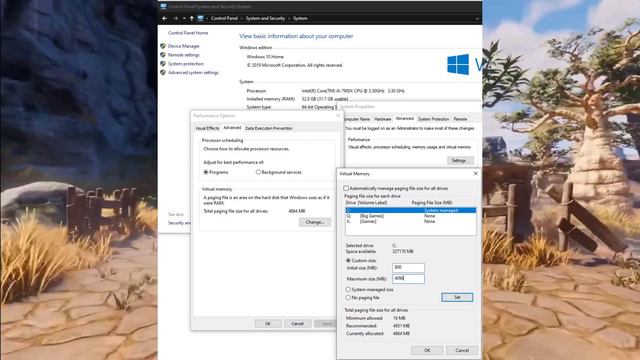Expand the address bar history dropdown

(477, 18)
